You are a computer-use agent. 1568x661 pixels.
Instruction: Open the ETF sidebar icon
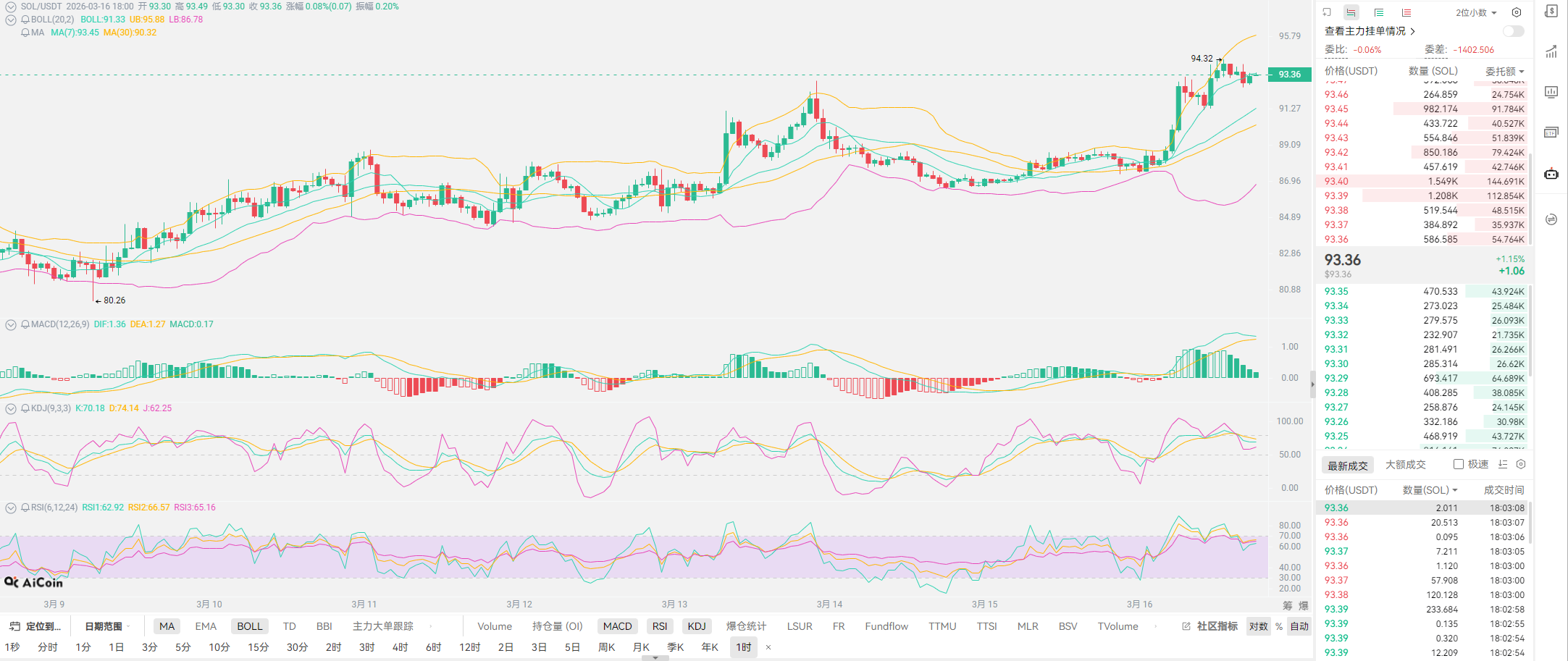(x=1551, y=132)
